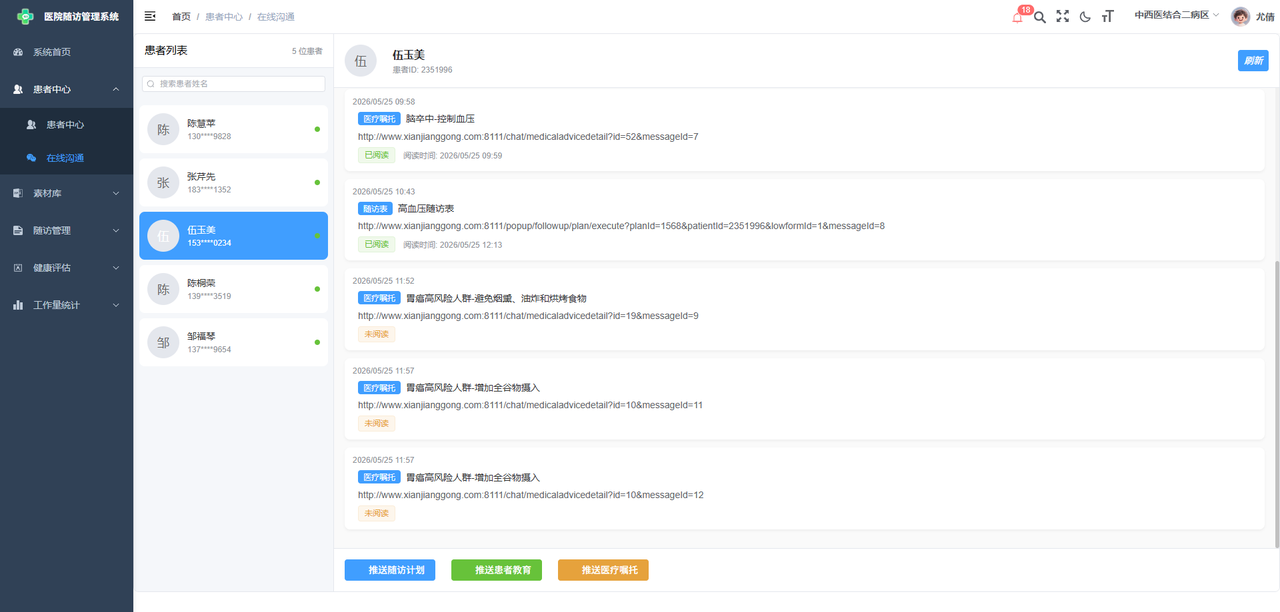Collapse sidebar with the hamburger menu icon
Screen dimensions: 1280x612
150,16
